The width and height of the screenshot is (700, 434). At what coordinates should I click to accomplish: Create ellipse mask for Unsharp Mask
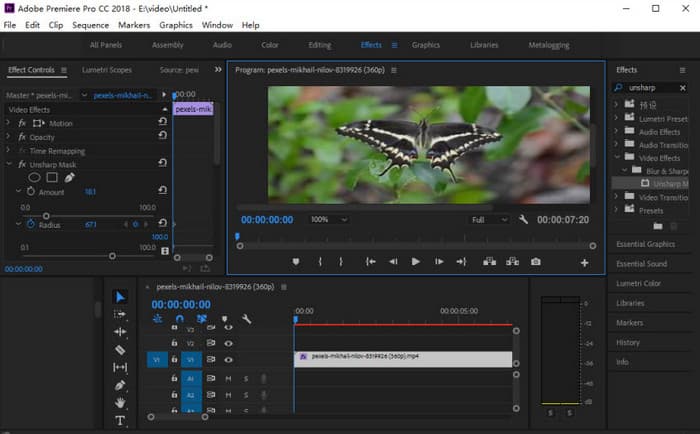pos(34,178)
